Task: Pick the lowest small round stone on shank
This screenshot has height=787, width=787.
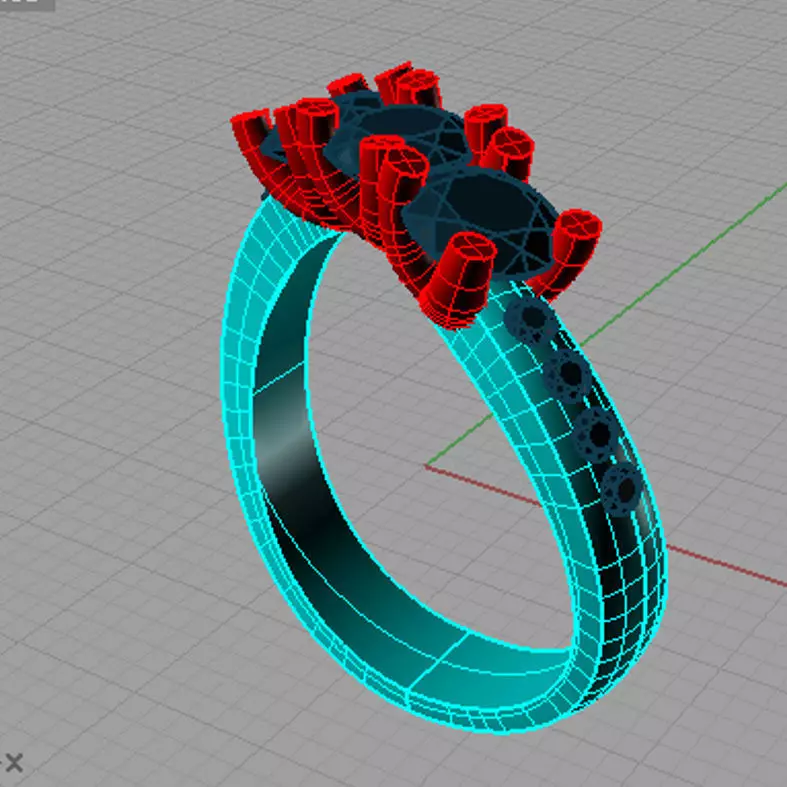Action: coord(622,489)
